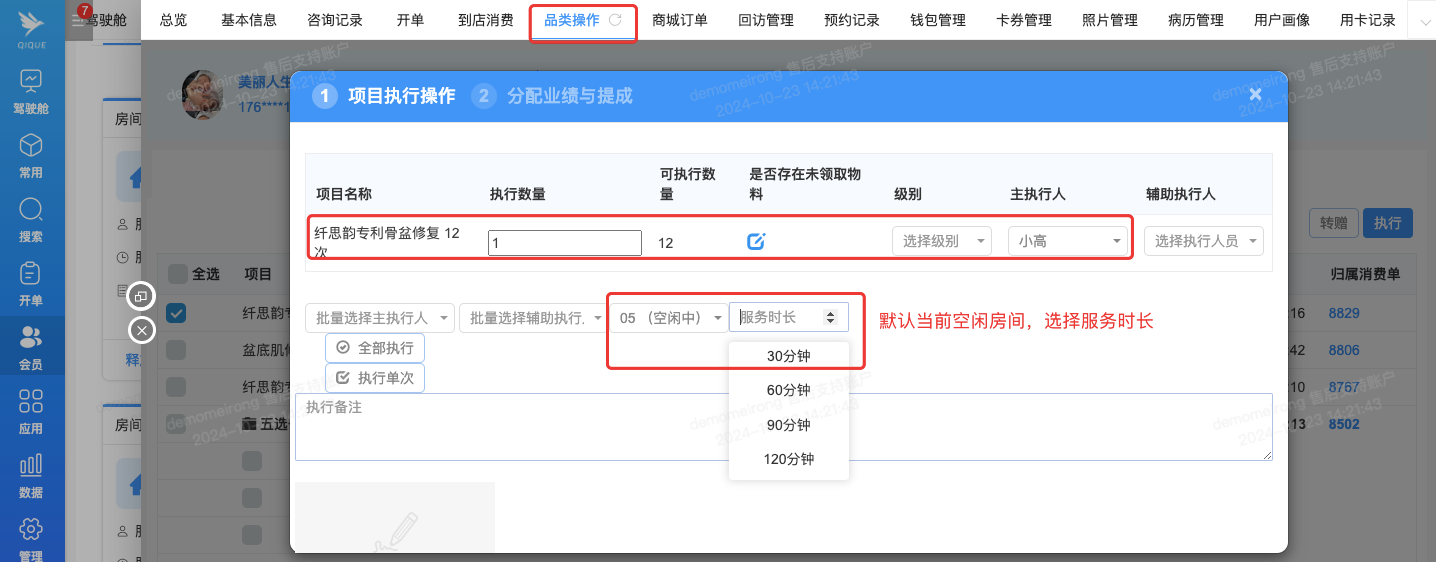
Task: Open the 搜索 search sidebar icon
Action: point(31,210)
